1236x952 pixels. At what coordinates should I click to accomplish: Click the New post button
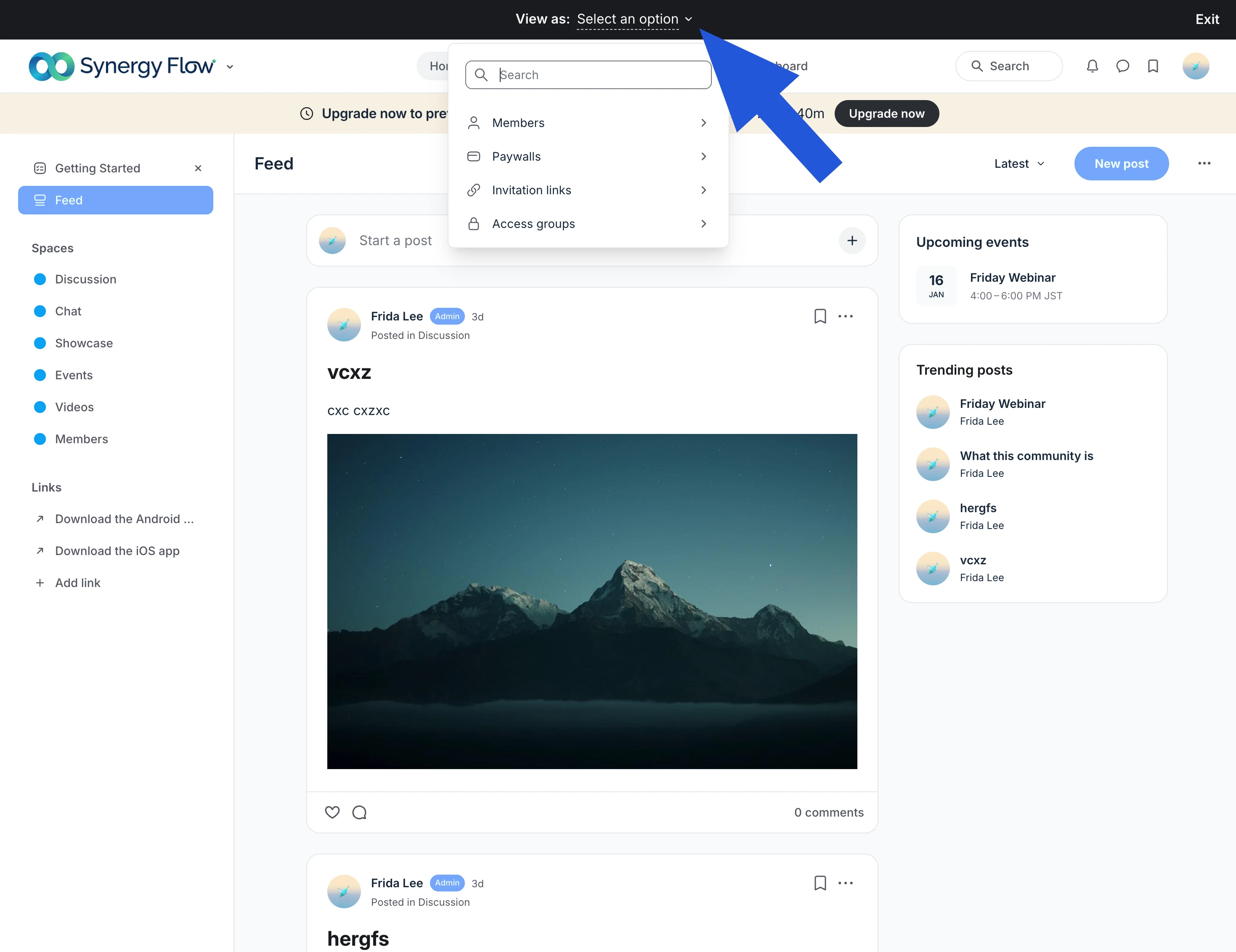point(1121,164)
